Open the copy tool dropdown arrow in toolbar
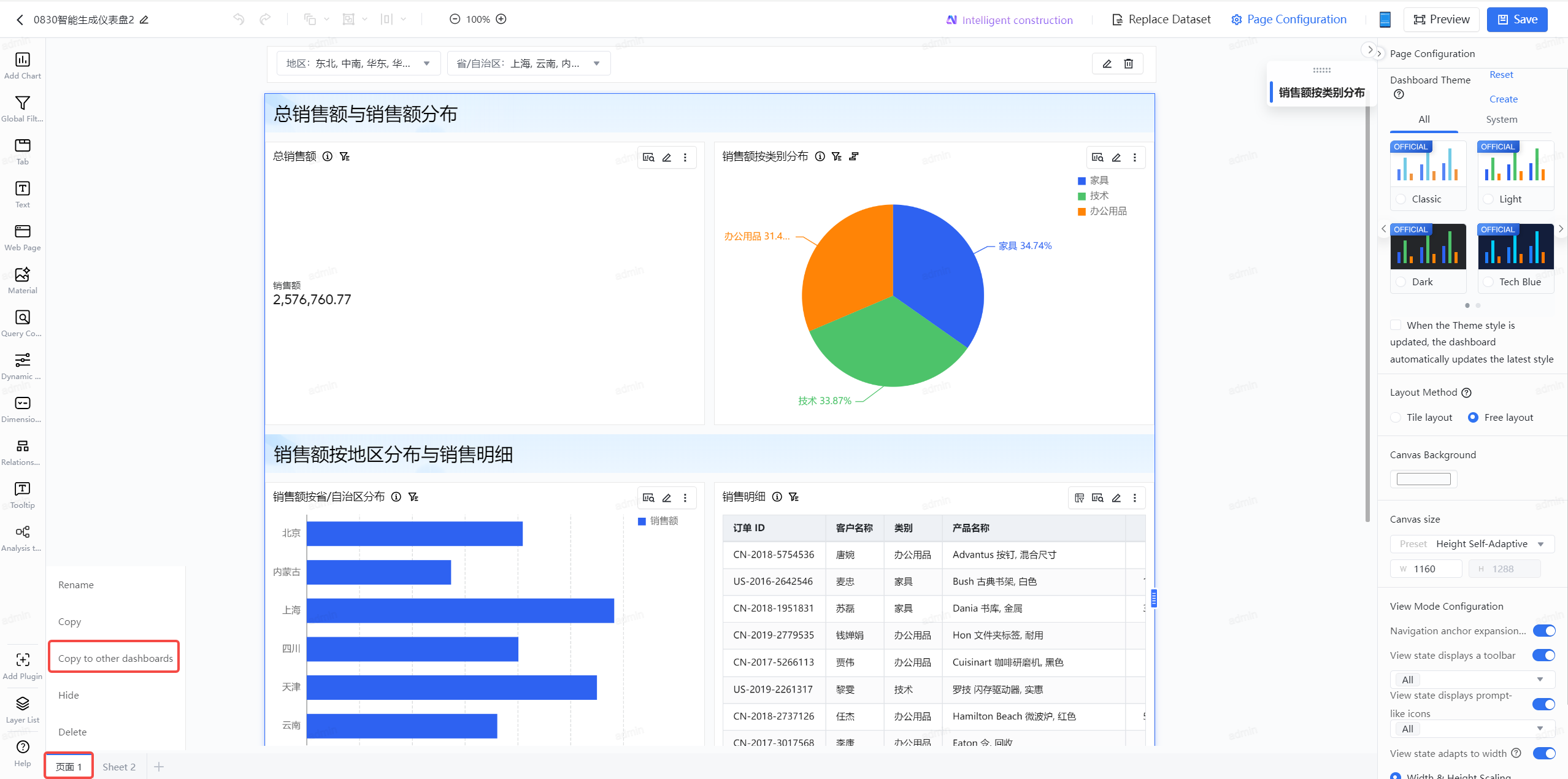Viewport: 1568px width, 779px height. click(x=326, y=19)
